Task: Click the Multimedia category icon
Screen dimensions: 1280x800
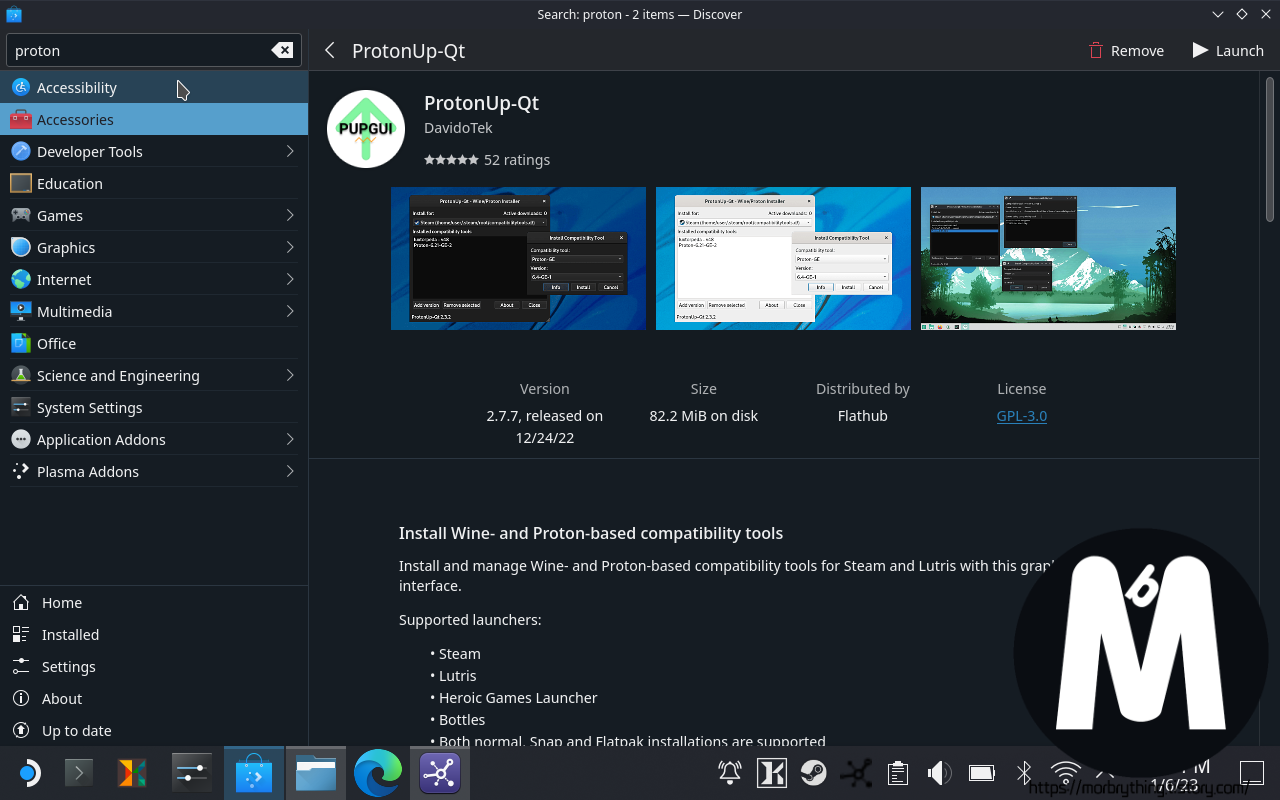Action: pyautogui.click(x=20, y=311)
